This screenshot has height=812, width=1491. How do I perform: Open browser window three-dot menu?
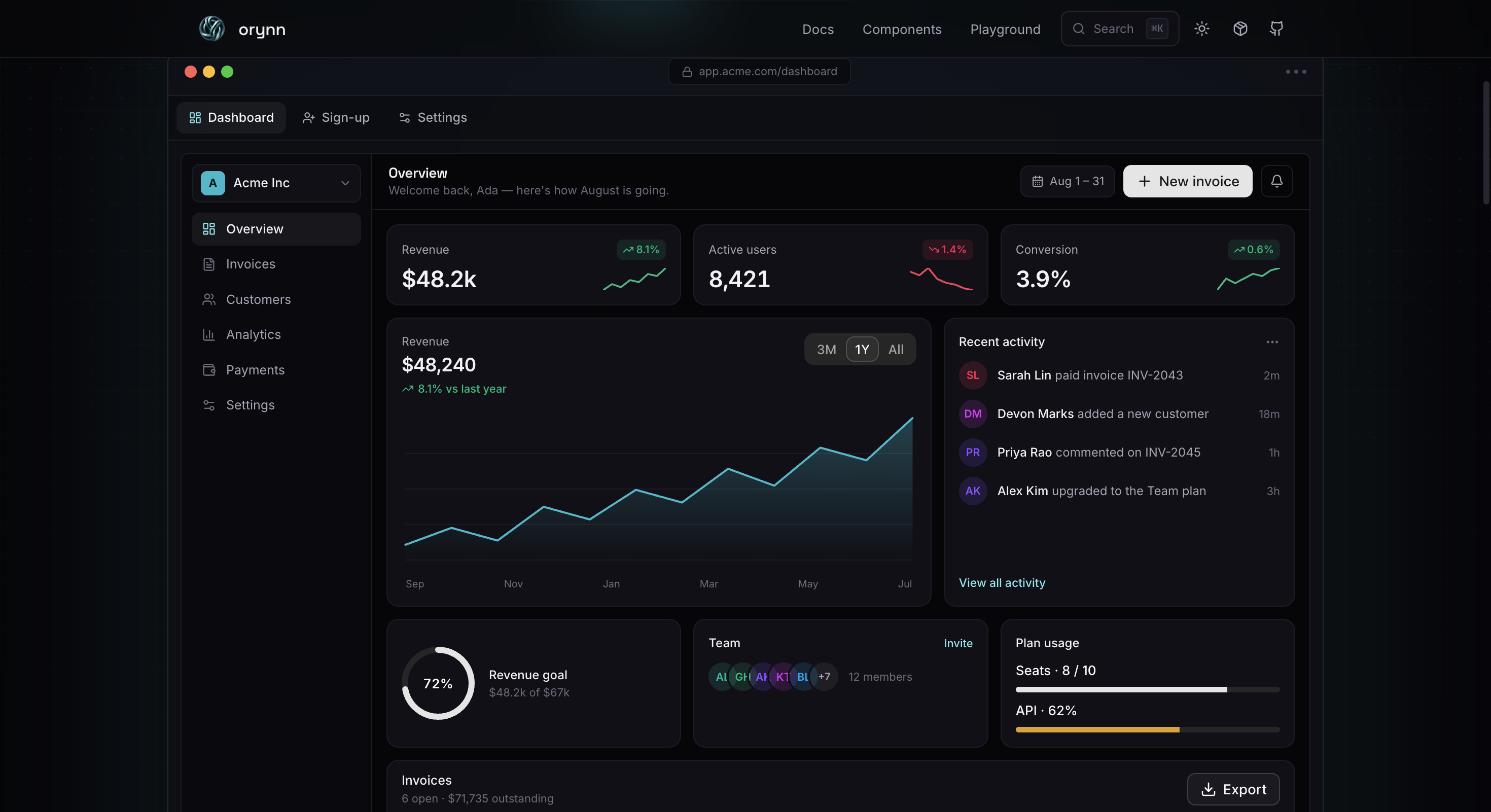point(1296,72)
